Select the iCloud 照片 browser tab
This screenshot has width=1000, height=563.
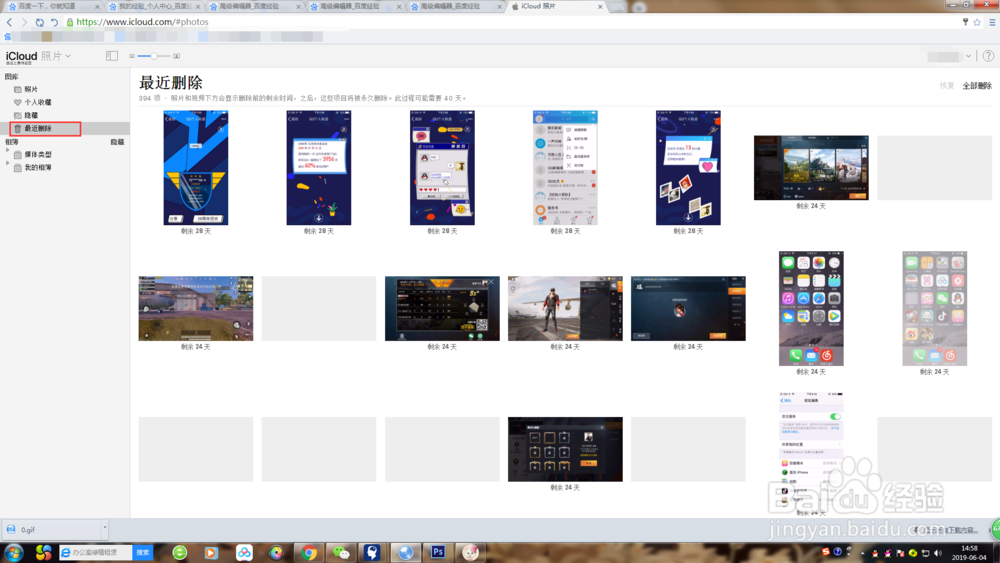coord(555,6)
